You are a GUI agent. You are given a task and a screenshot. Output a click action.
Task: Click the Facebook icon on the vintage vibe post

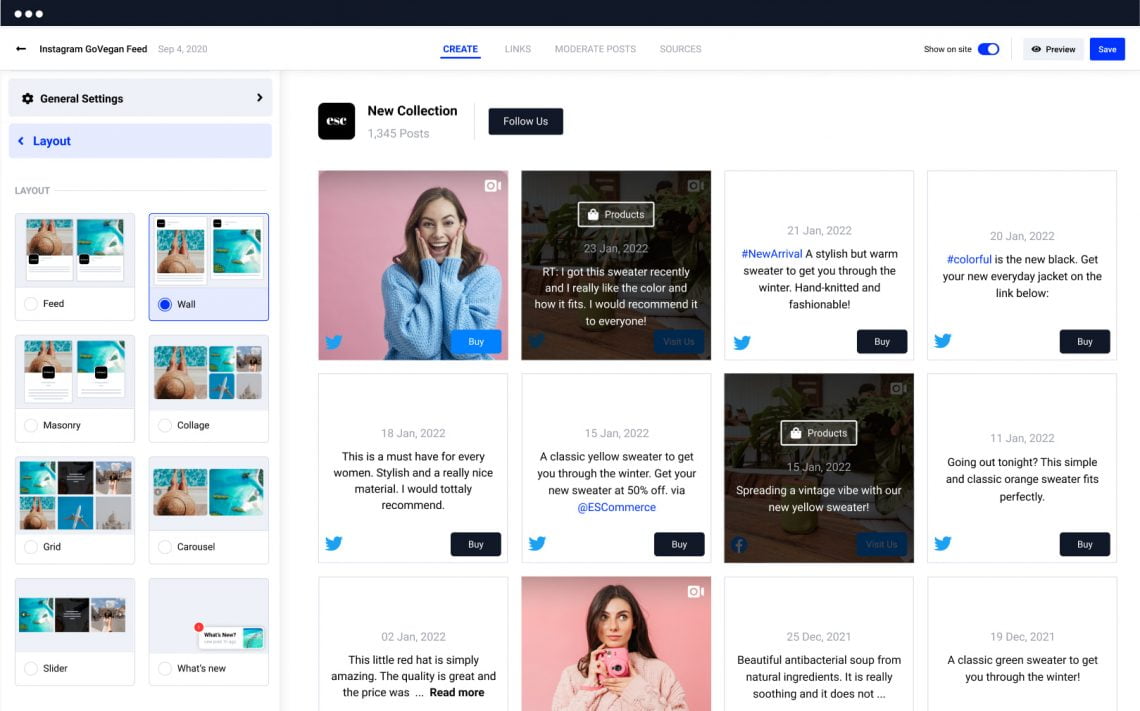(x=739, y=545)
